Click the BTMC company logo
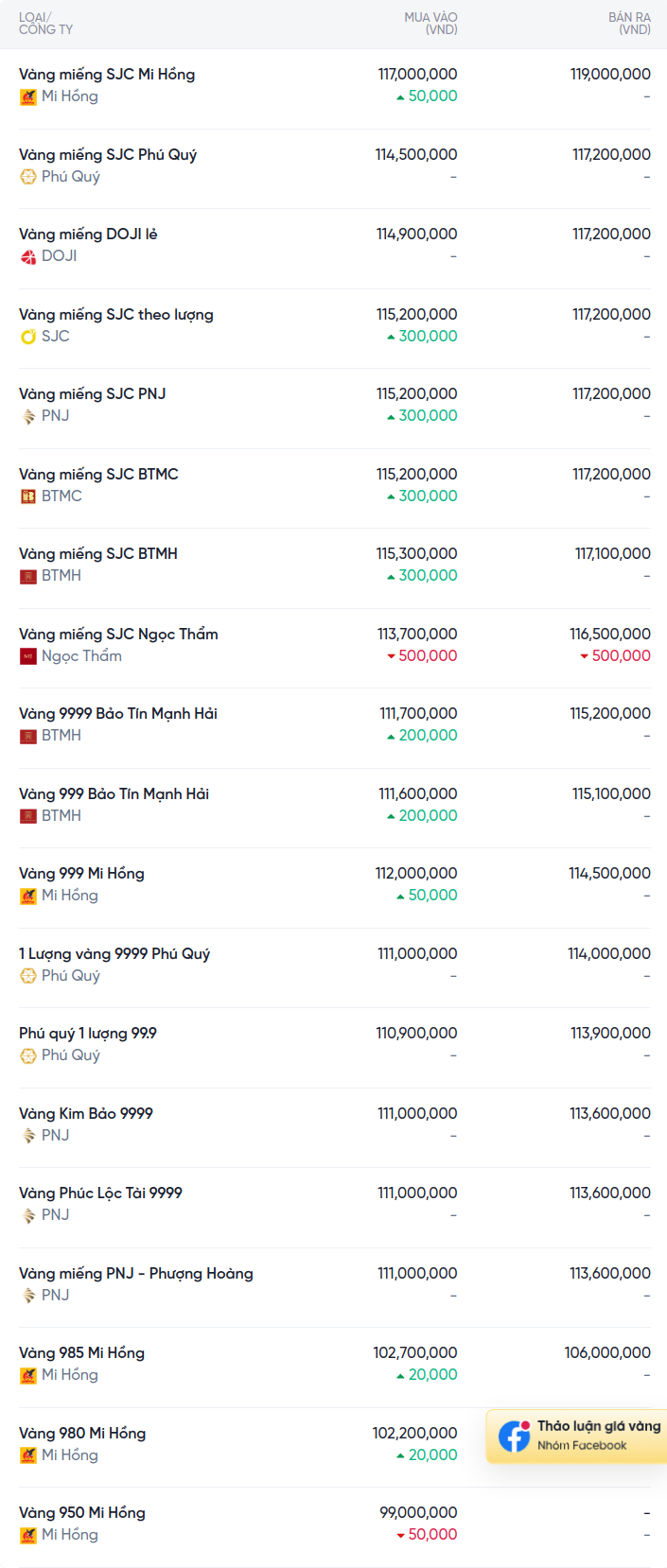Image resolution: width=667 pixels, height=1568 pixels. [x=28, y=497]
